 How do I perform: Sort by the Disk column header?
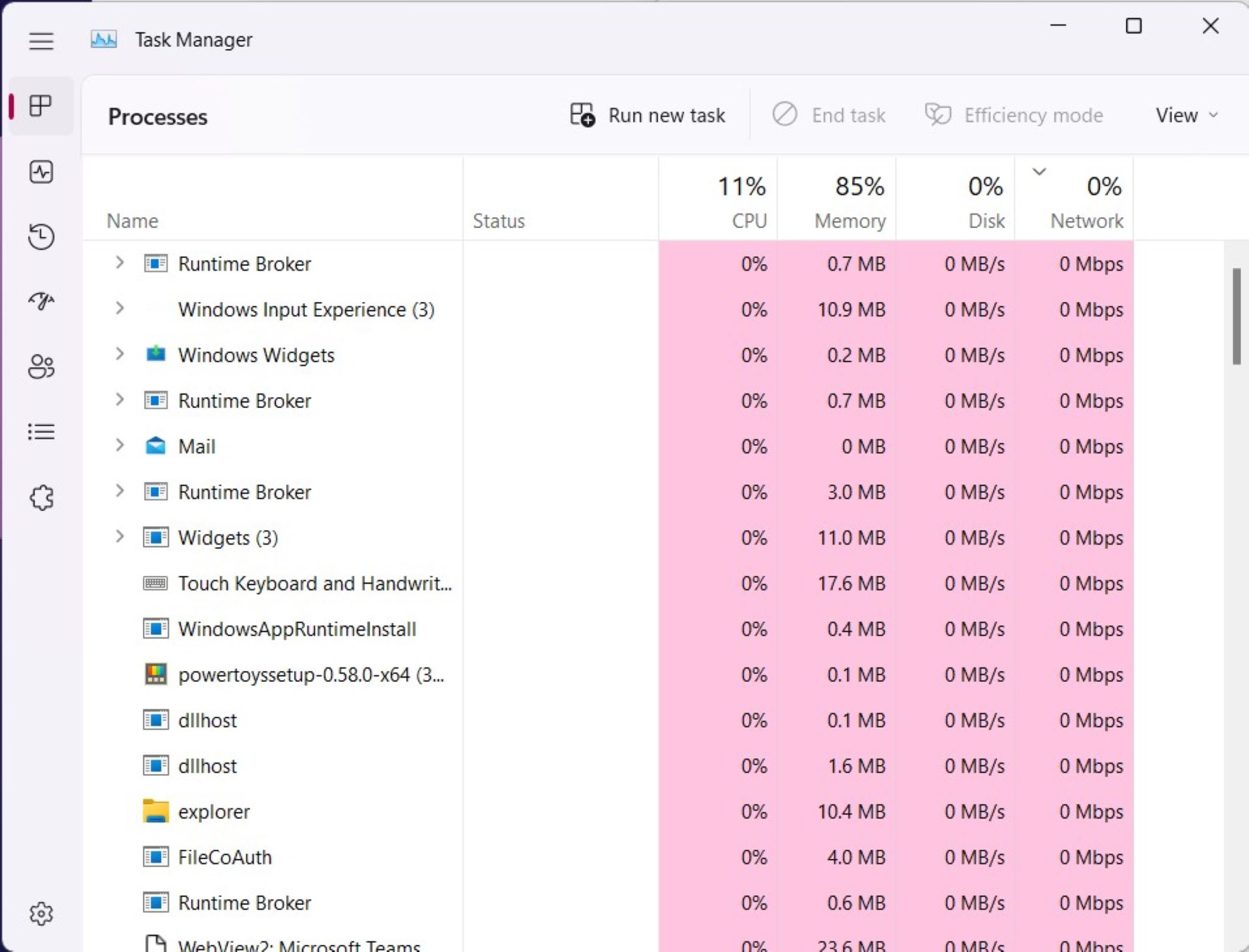coord(956,199)
